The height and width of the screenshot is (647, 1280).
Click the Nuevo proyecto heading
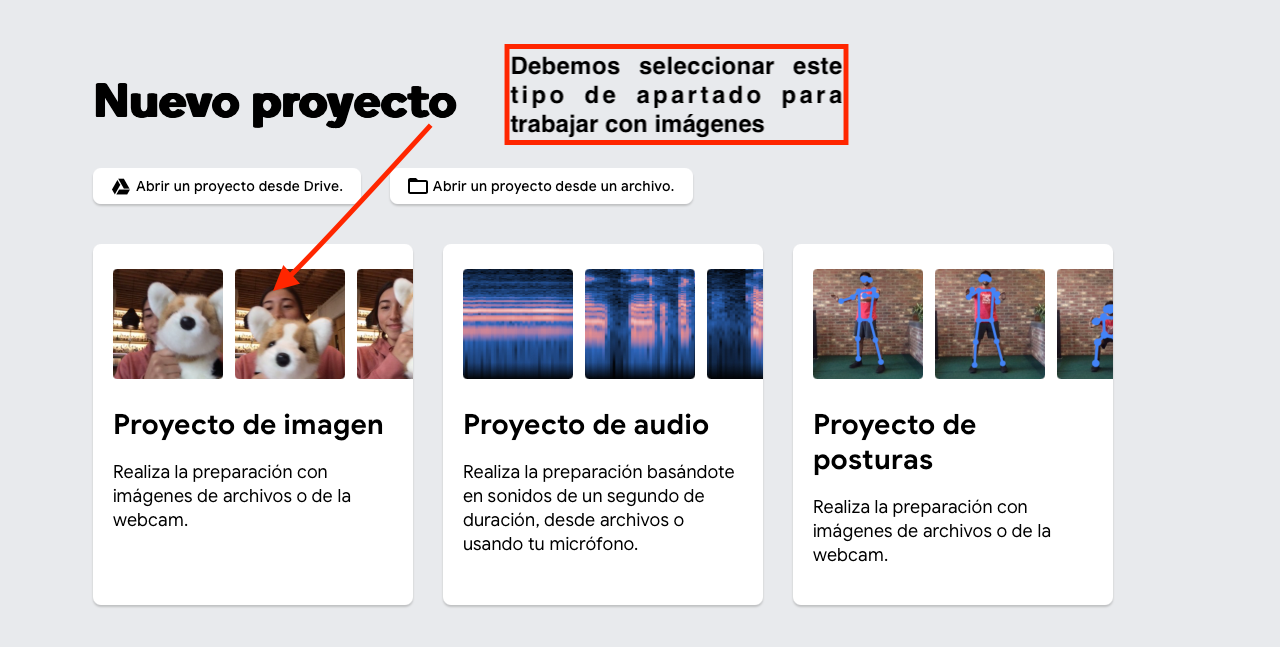(x=275, y=102)
